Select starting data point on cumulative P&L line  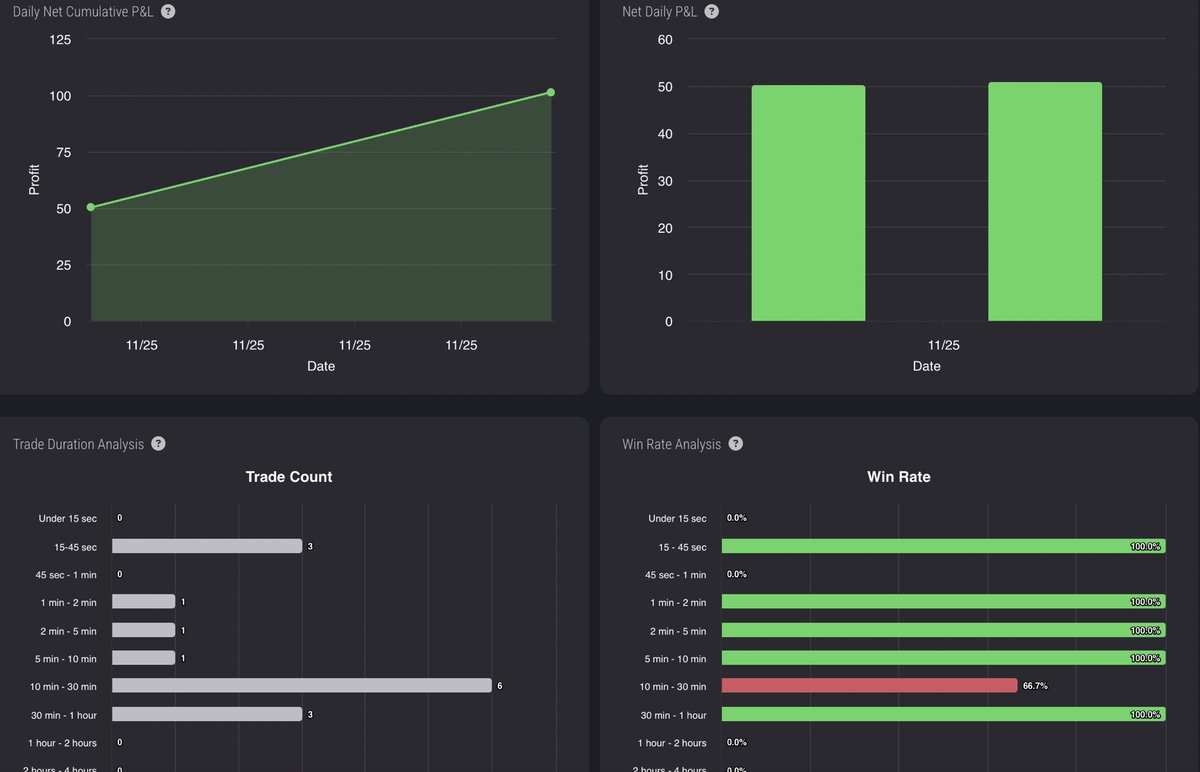pos(91,207)
